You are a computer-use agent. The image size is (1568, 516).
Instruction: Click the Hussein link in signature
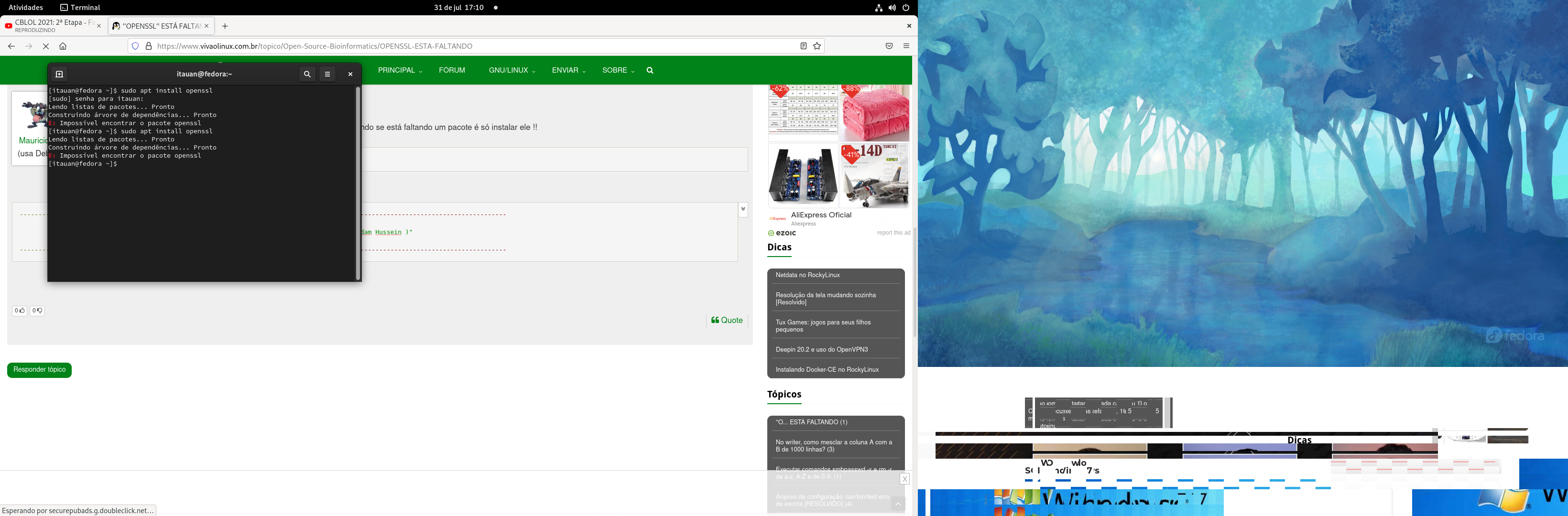click(388, 233)
